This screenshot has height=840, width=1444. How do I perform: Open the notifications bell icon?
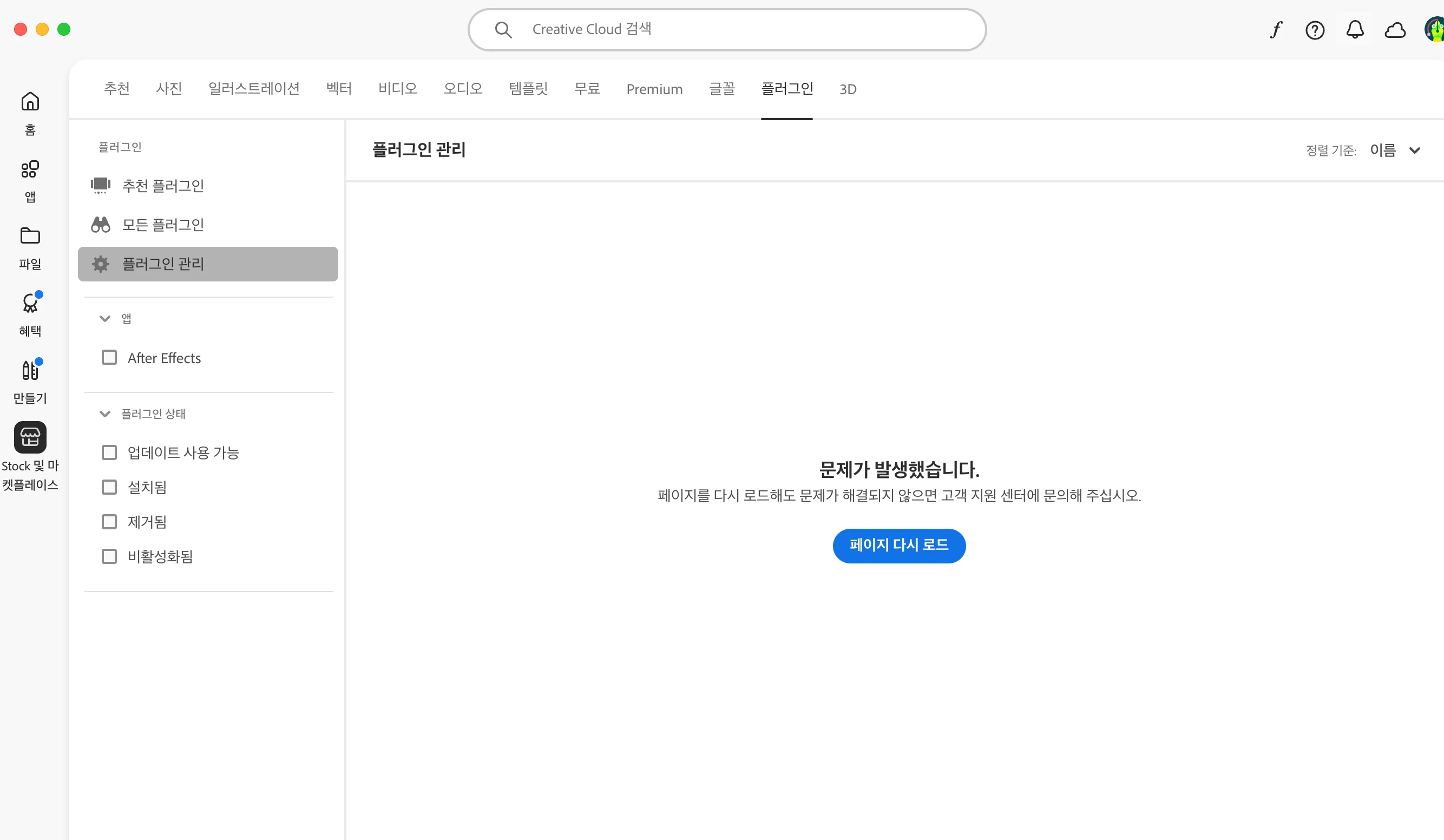click(1355, 30)
